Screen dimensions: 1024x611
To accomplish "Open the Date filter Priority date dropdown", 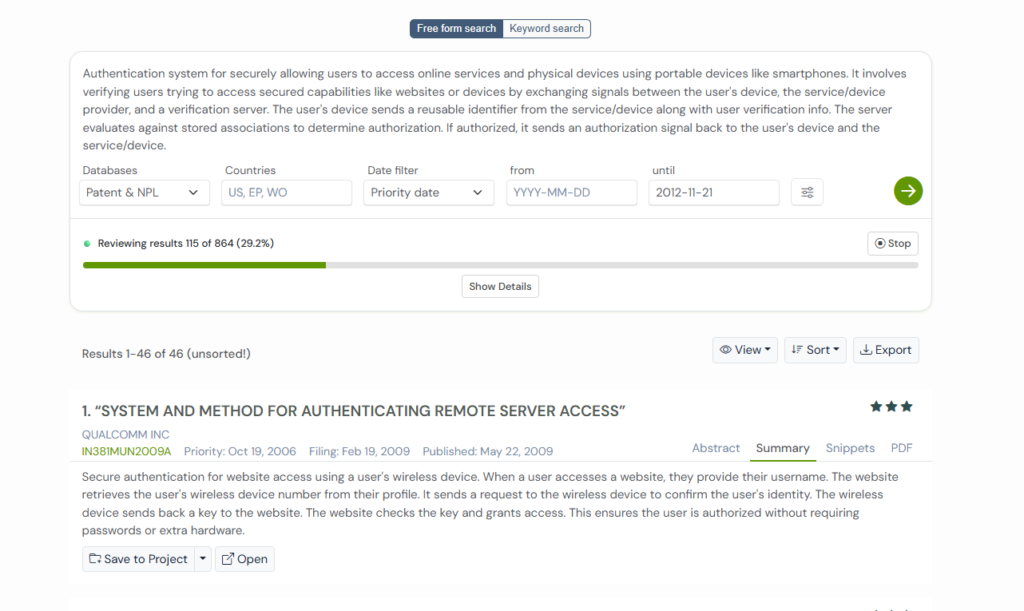I will pyautogui.click(x=428, y=192).
